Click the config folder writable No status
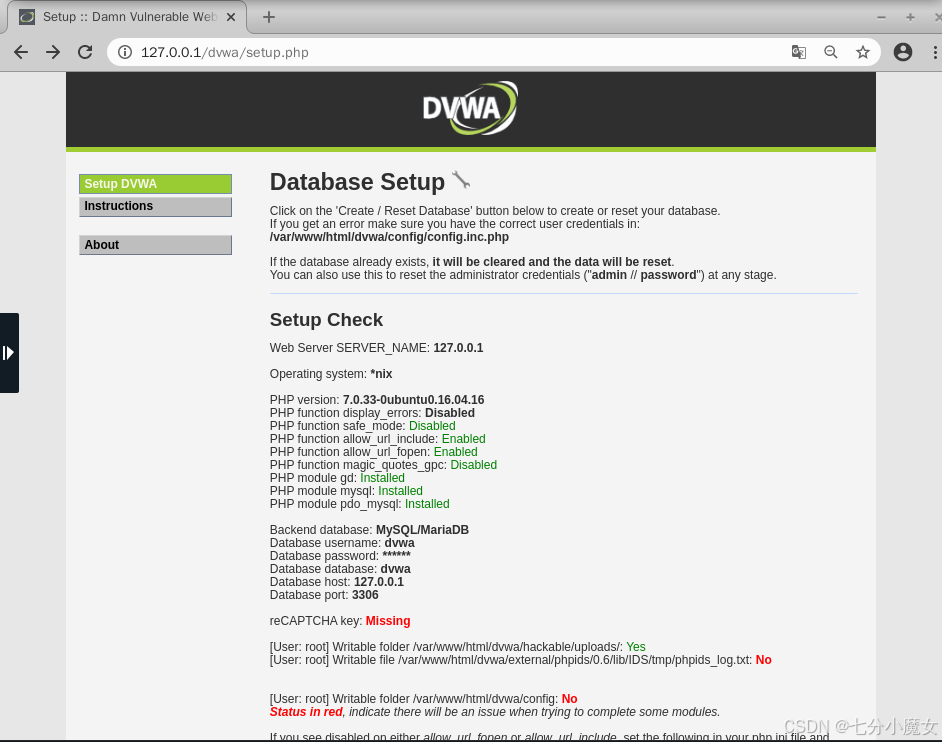Image resolution: width=942 pixels, height=742 pixels. click(x=570, y=699)
